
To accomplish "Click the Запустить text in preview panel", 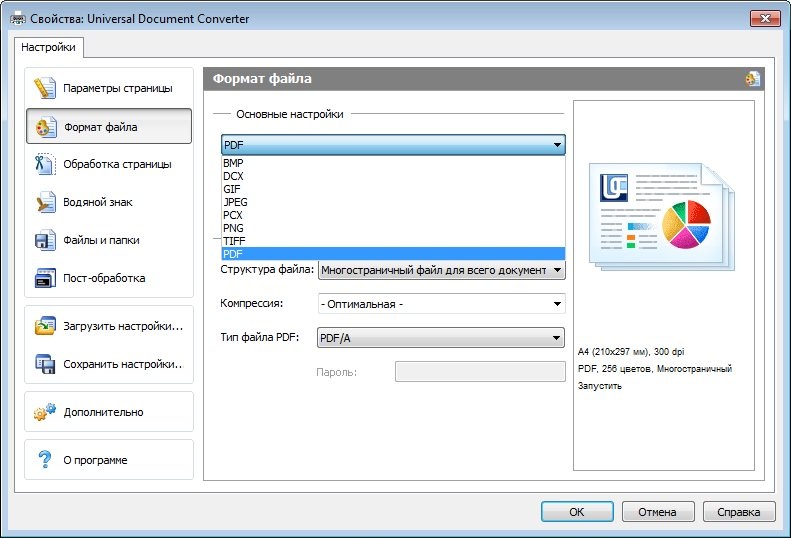I will coord(600,386).
